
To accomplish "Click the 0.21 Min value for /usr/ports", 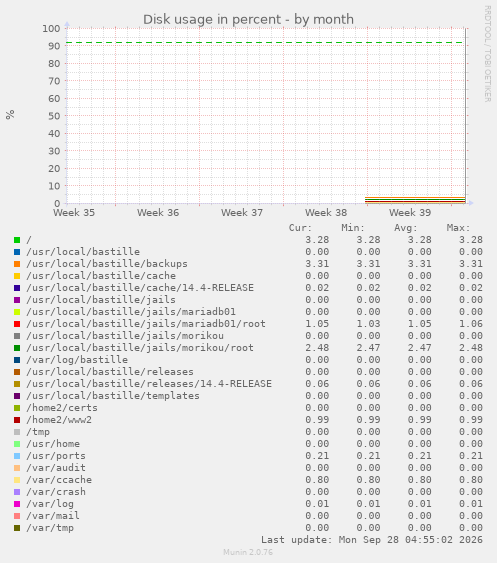I will pos(368,456).
